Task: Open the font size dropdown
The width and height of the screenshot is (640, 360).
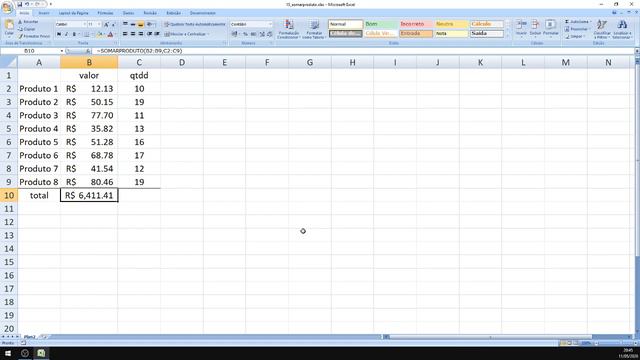Action: point(99,24)
